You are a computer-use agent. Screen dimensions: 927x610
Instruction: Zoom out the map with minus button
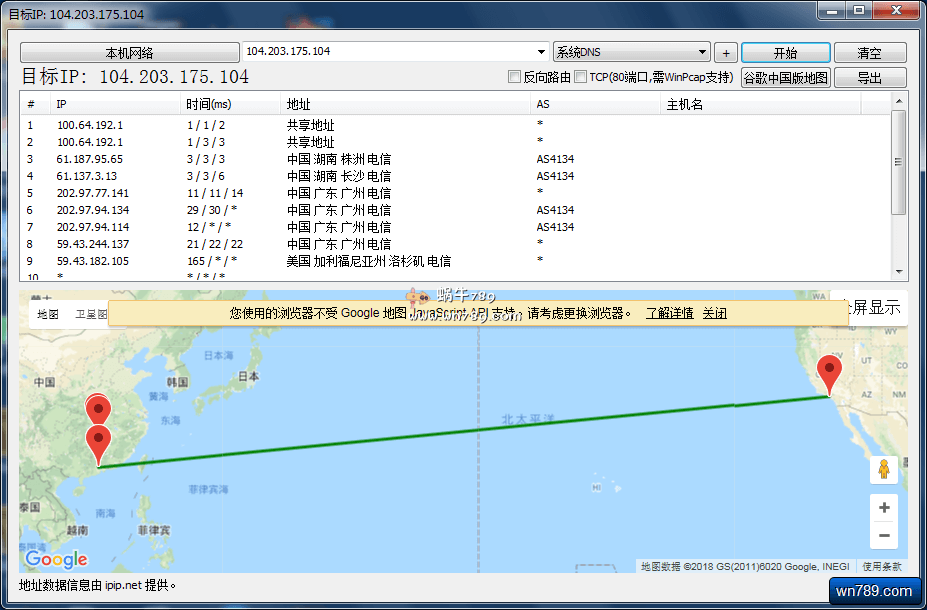883,536
